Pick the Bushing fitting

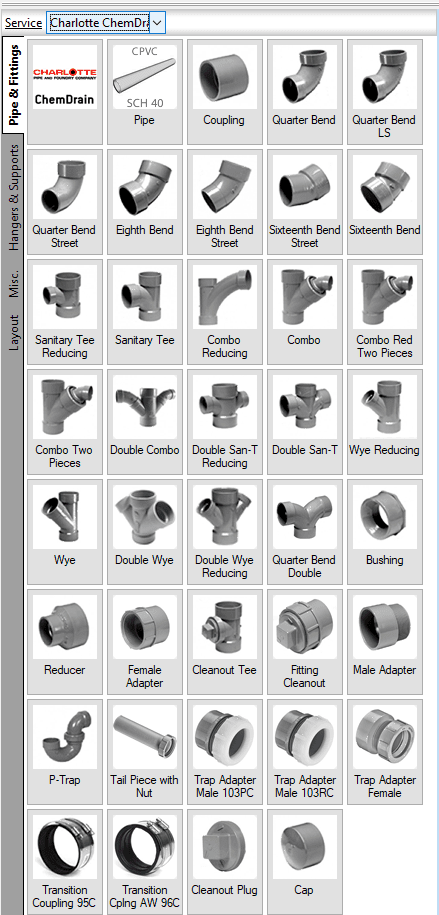click(385, 532)
